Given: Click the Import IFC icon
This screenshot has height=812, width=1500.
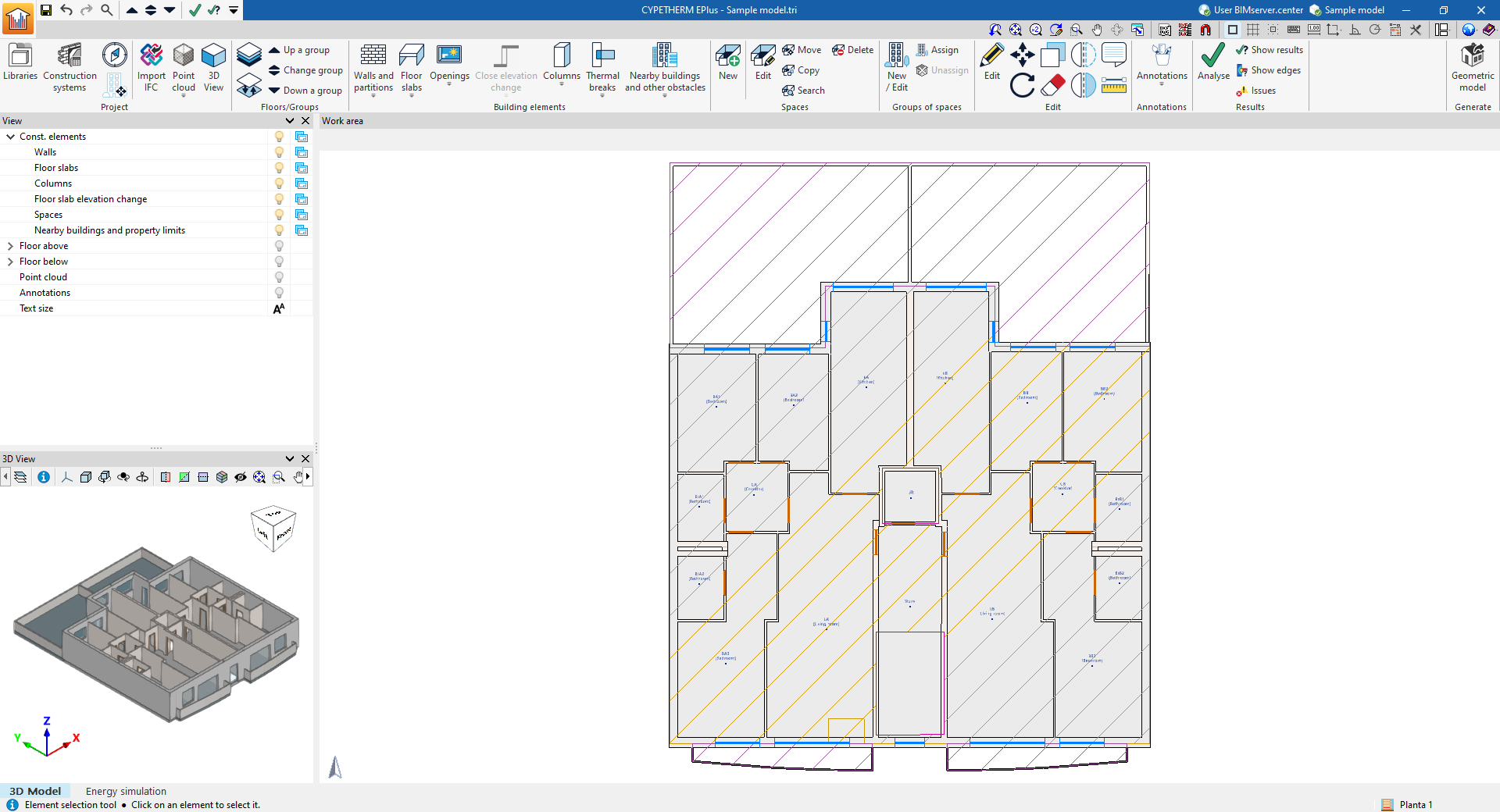Looking at the screenshot, I should (151, 67).
